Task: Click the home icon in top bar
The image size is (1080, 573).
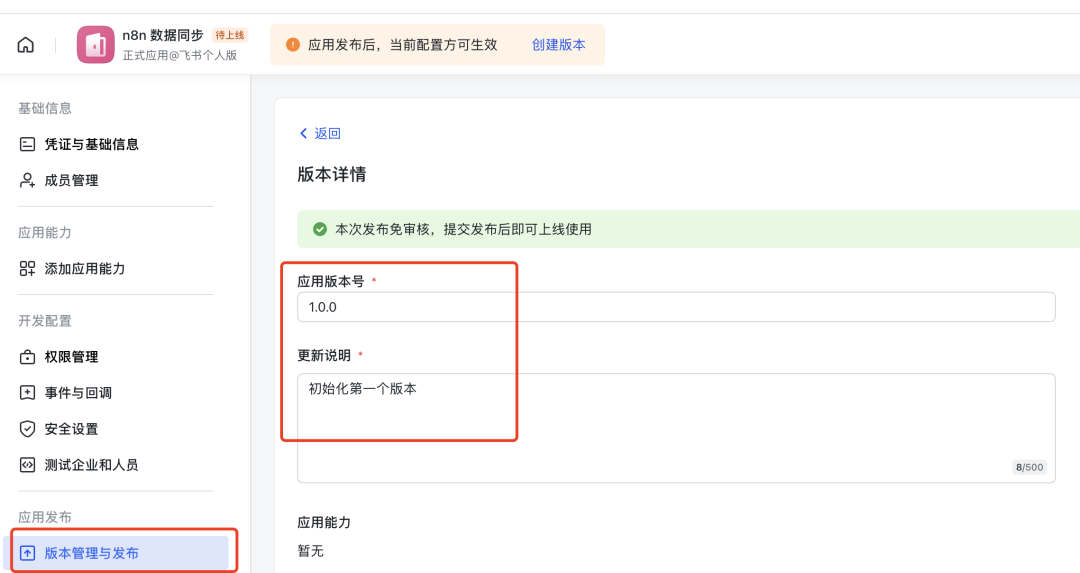Action: pyautogui.click(x=26, y=45)
